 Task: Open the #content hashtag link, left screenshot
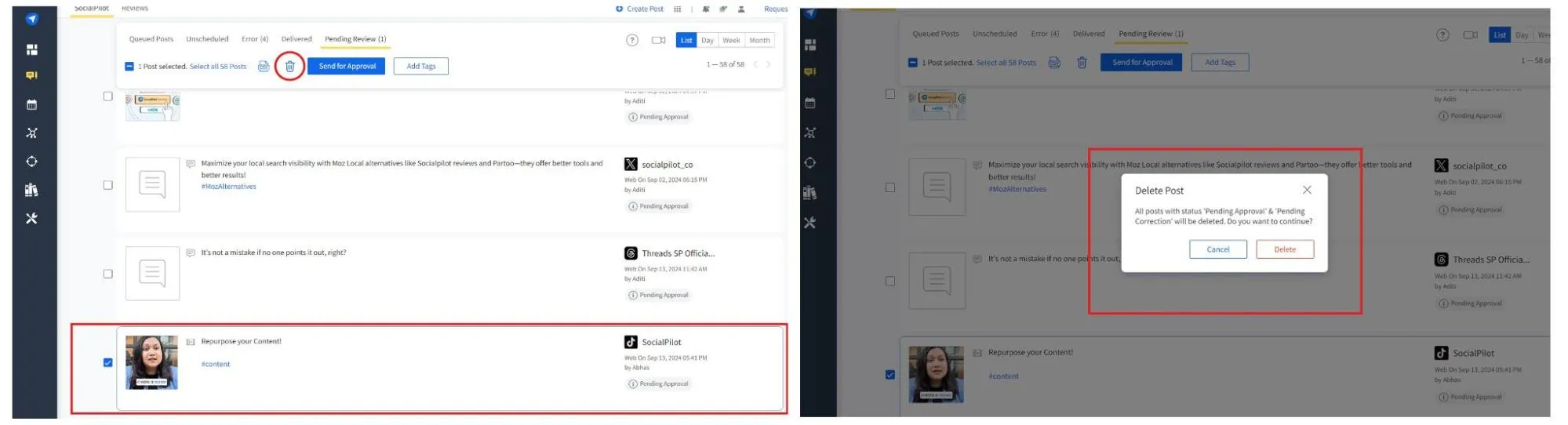point(216,364)
